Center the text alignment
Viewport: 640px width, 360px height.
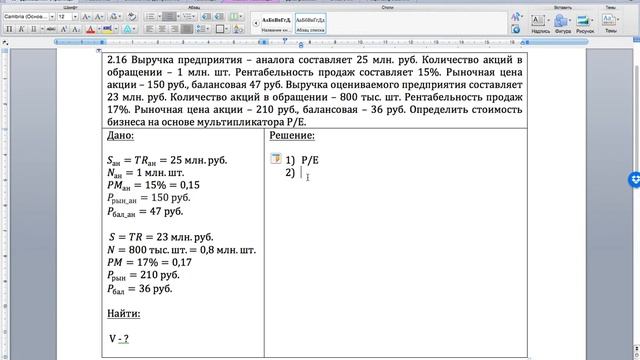(162, 29)
